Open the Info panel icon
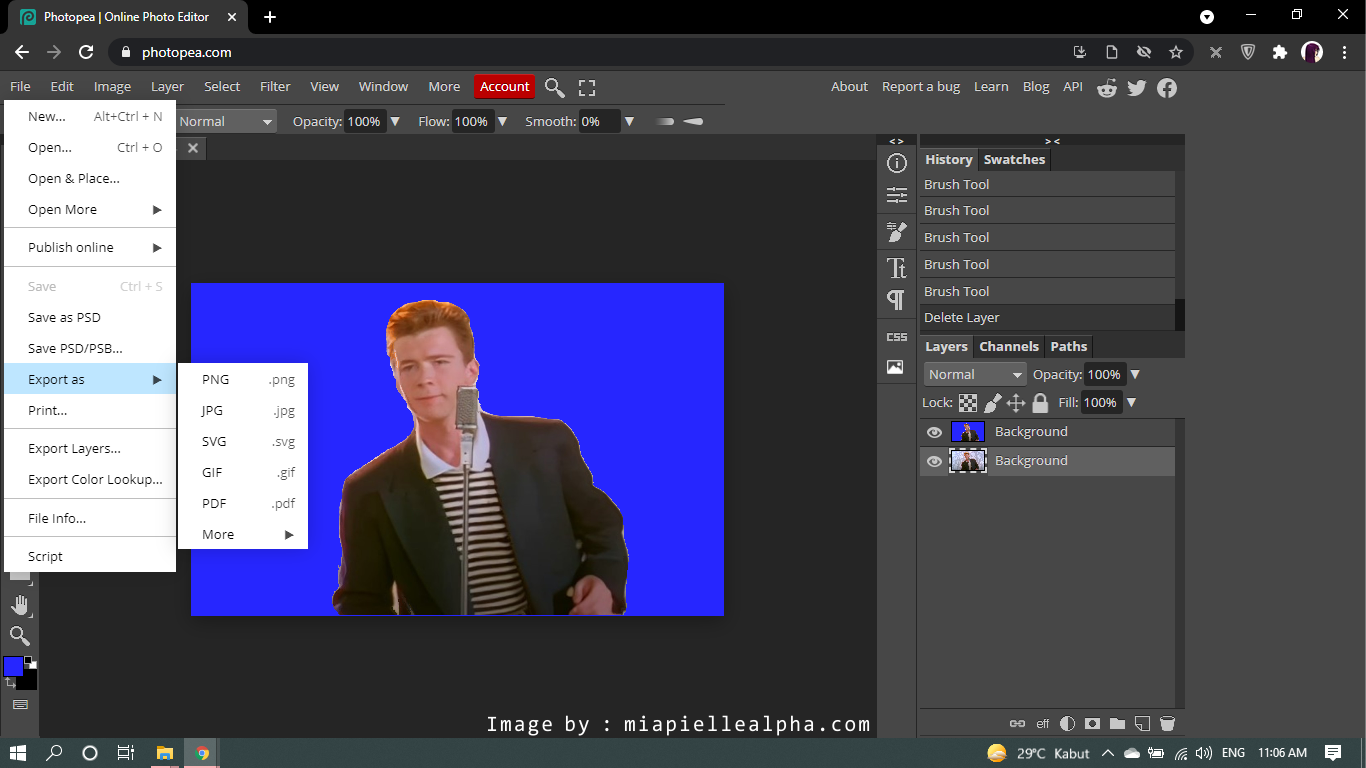 pos(897,163)
